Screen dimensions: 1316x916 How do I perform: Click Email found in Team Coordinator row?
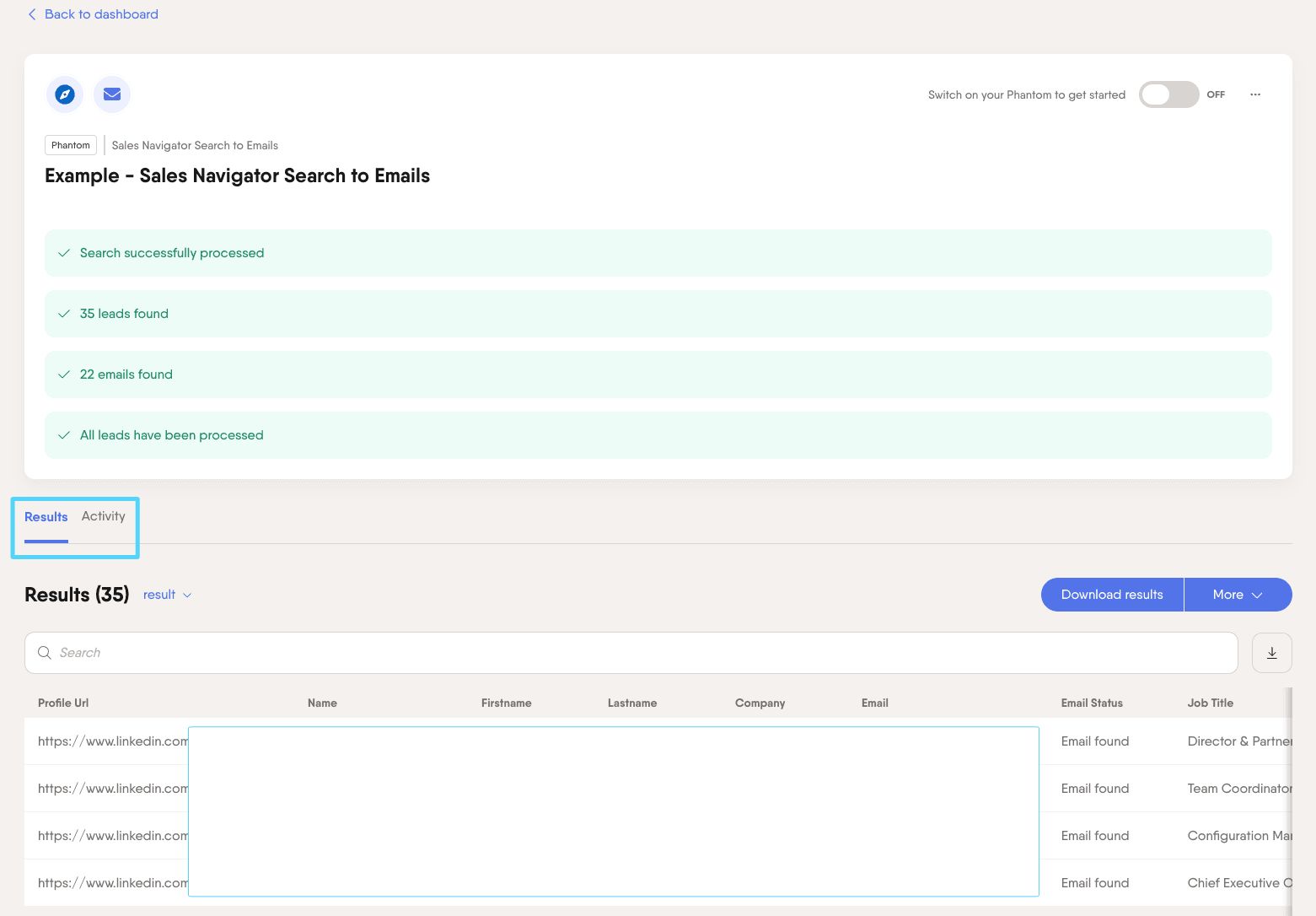tap(1094, 789)
